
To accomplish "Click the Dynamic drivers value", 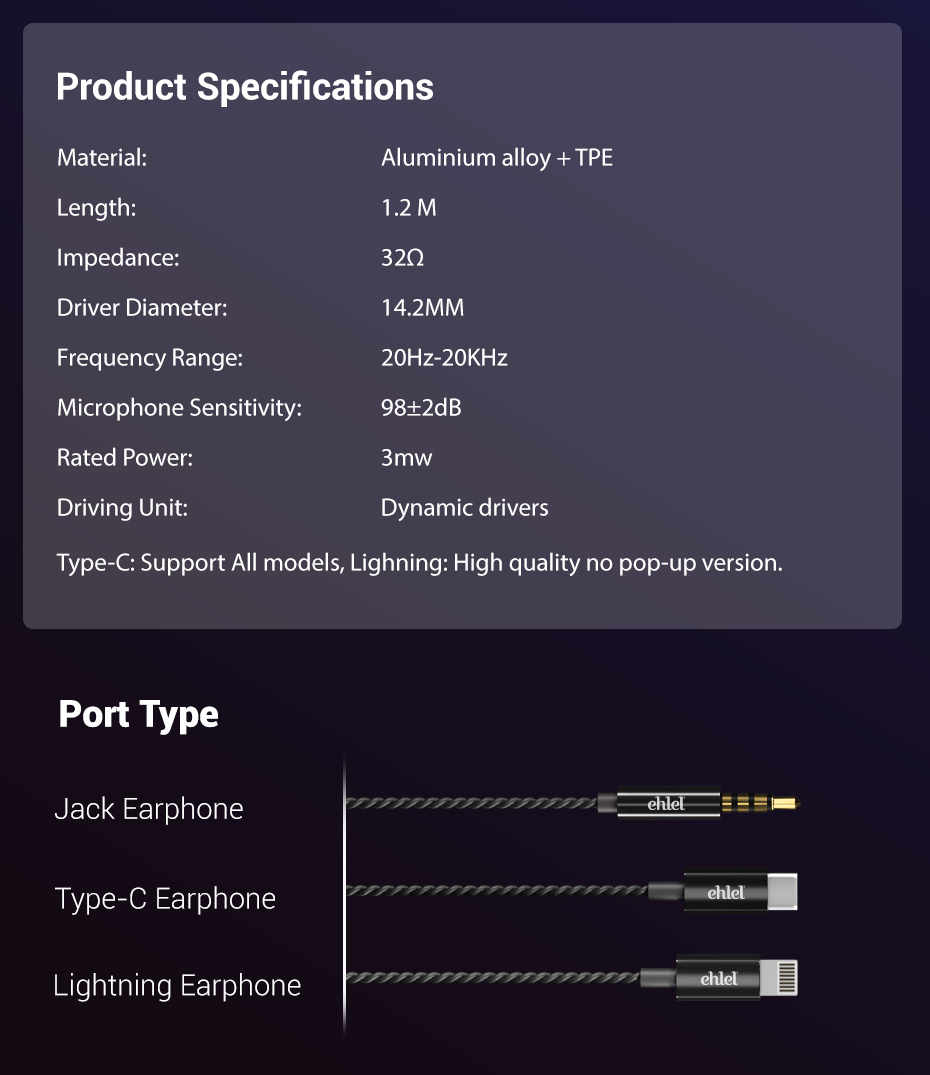I will point(464,508).
